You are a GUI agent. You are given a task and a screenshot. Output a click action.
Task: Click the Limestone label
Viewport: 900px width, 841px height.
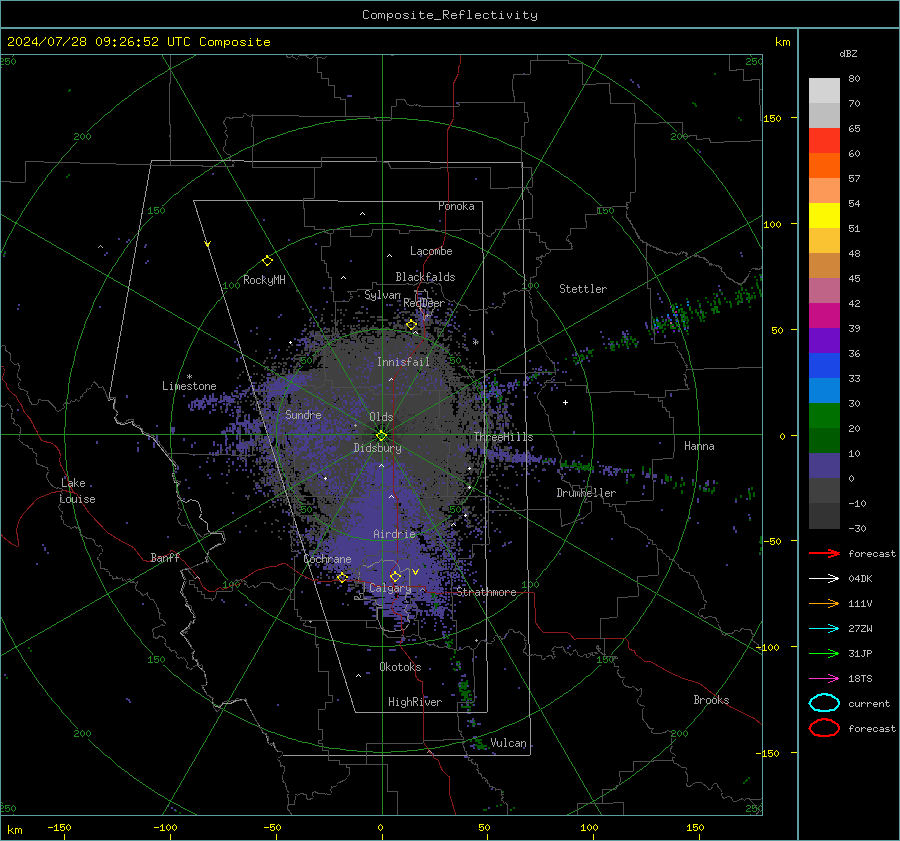[x=189, y=386]
